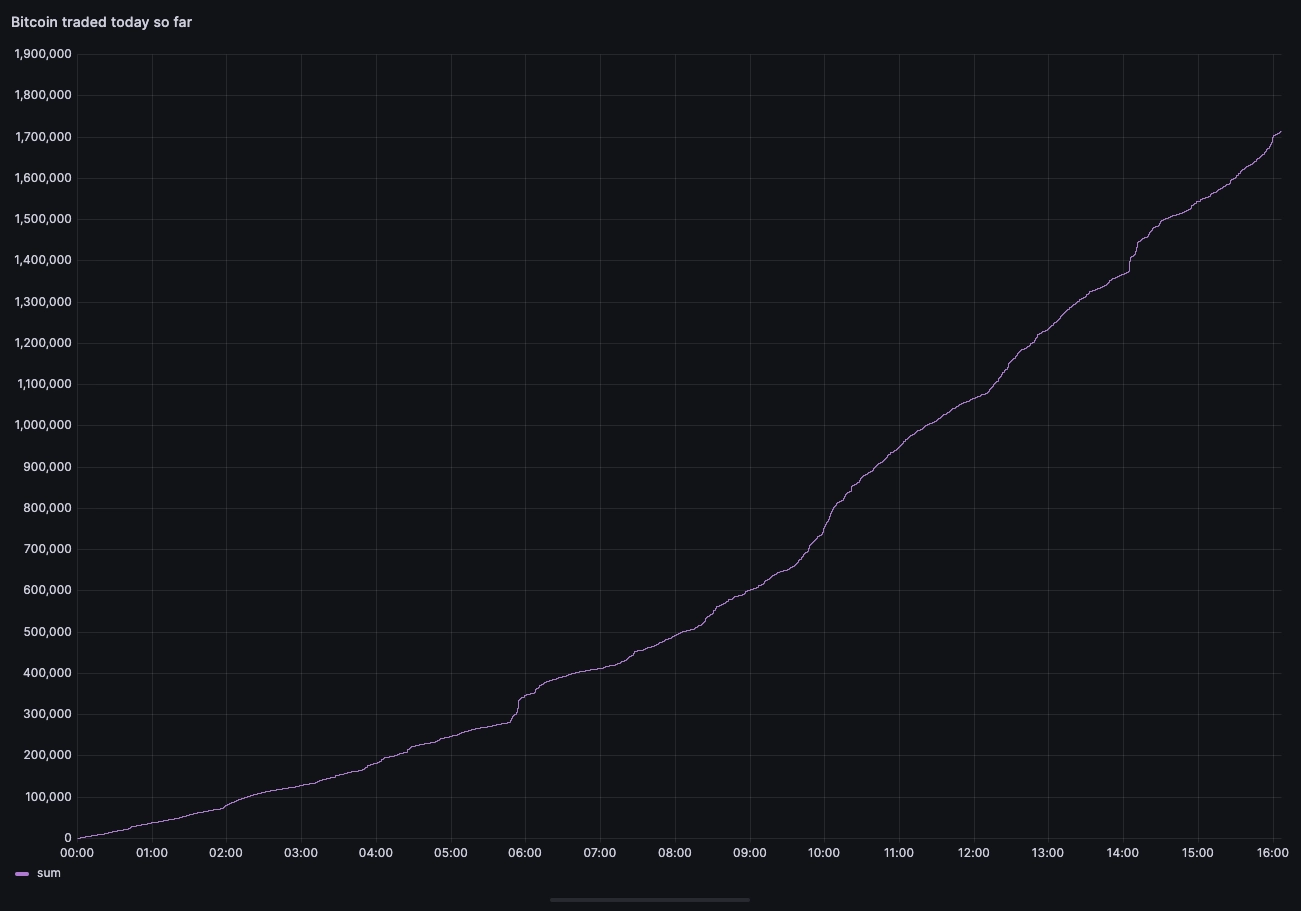The image size is (1301, 911).
Task: Click the '700,000' y-axis label
Action: point(48,549)
